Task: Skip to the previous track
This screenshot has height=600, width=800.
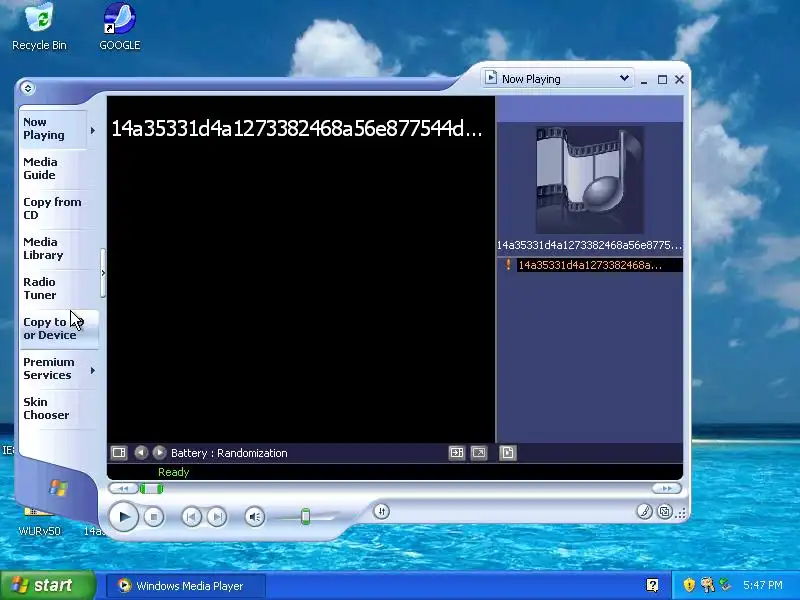Action: pyautogui.click(x=191, y=517)
